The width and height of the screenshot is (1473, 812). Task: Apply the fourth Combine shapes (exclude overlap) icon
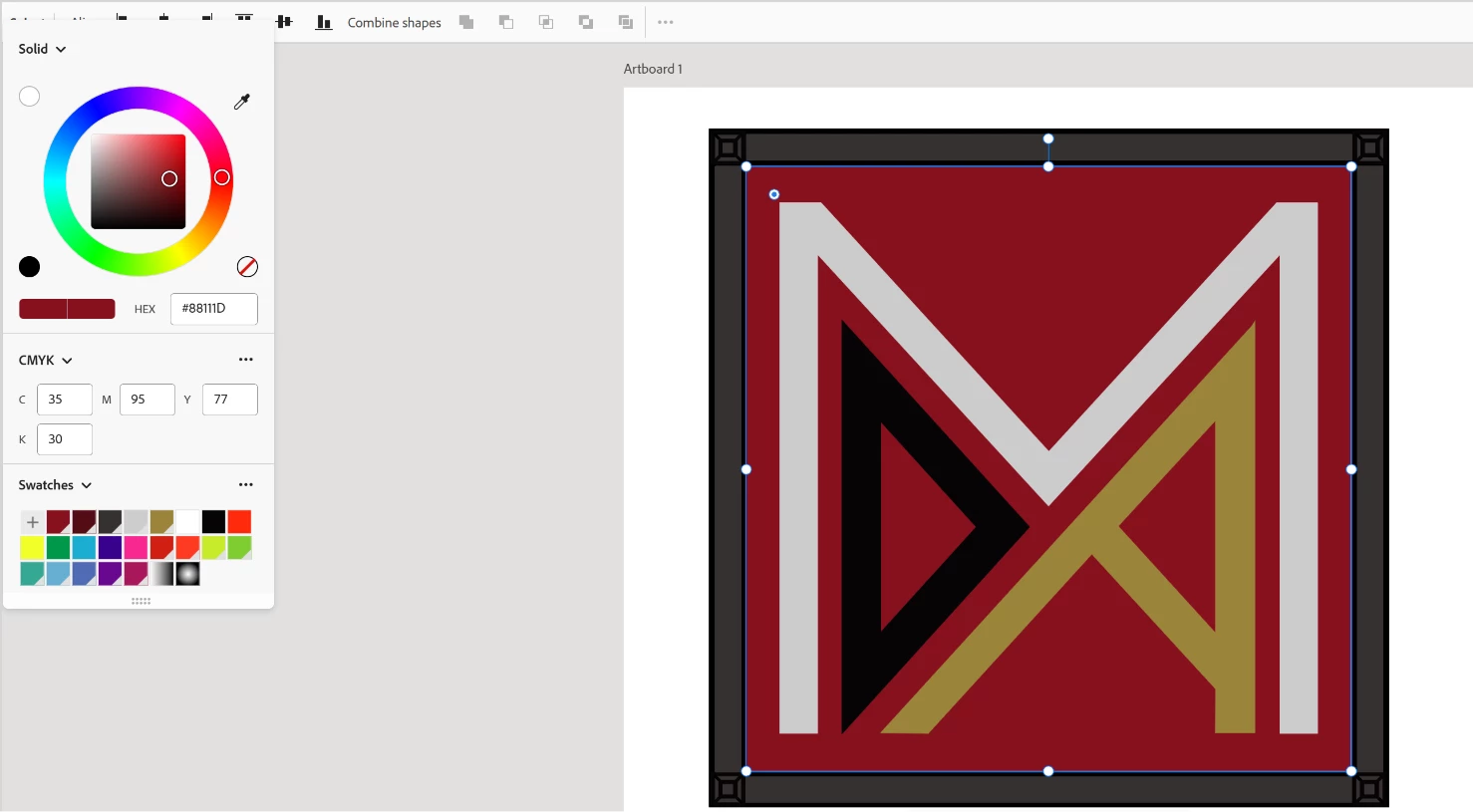(x=586, y=22)
